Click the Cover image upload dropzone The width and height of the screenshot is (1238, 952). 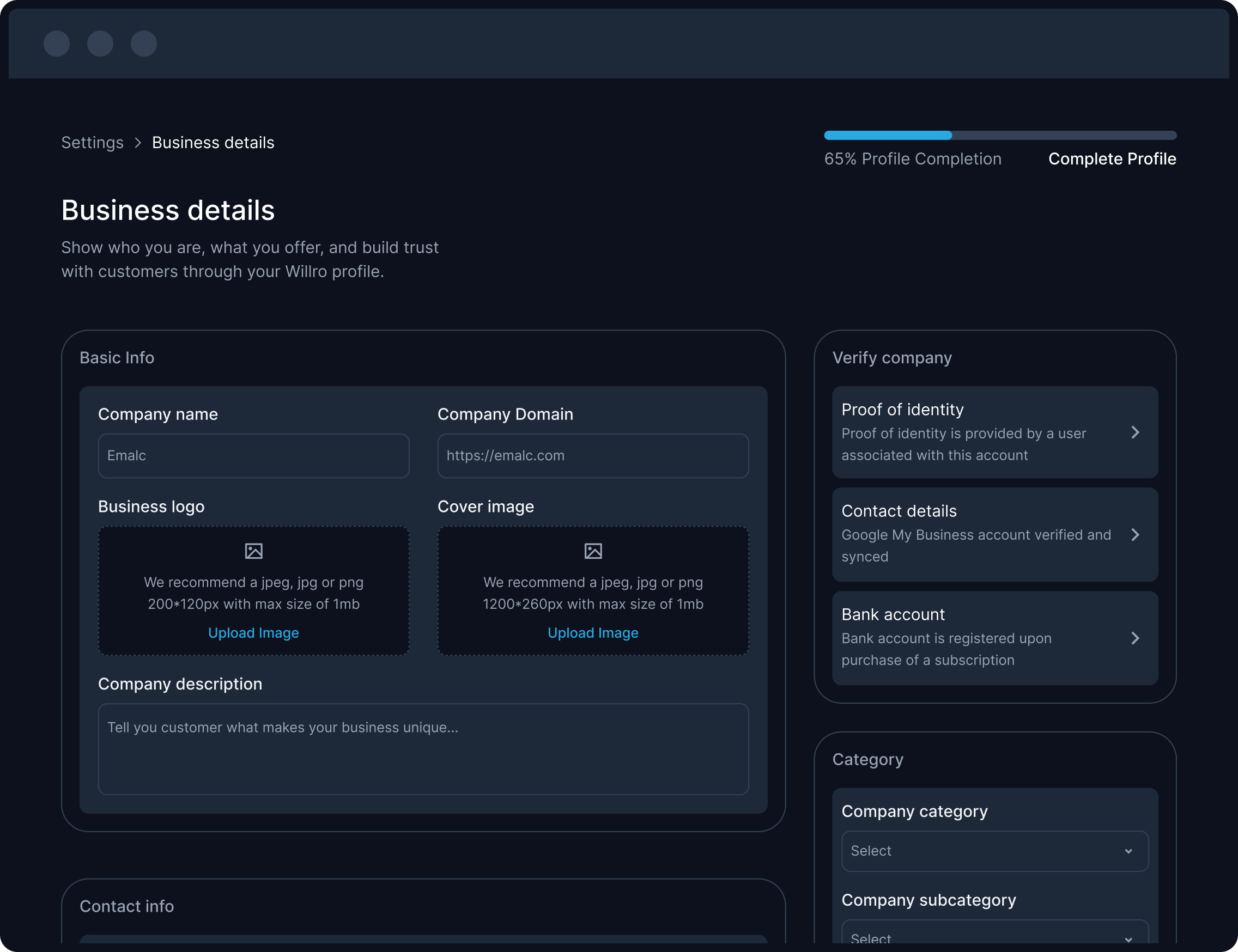[593, 591]
